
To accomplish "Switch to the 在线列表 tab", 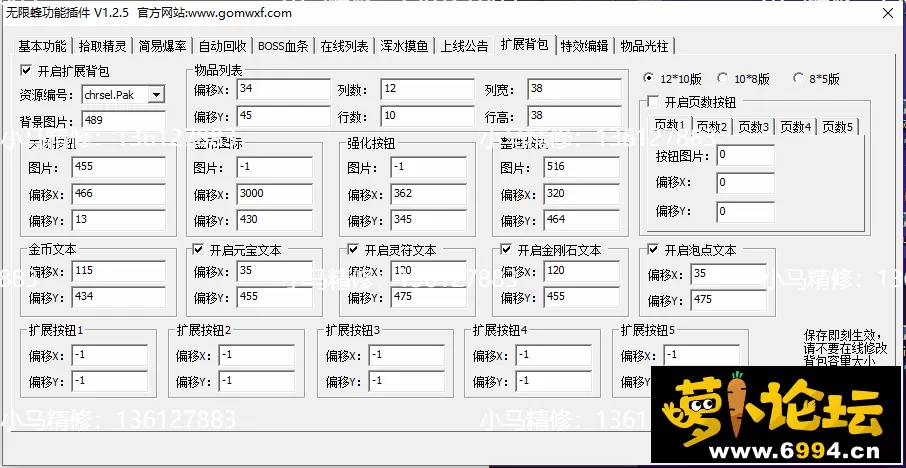I will 345,46.
